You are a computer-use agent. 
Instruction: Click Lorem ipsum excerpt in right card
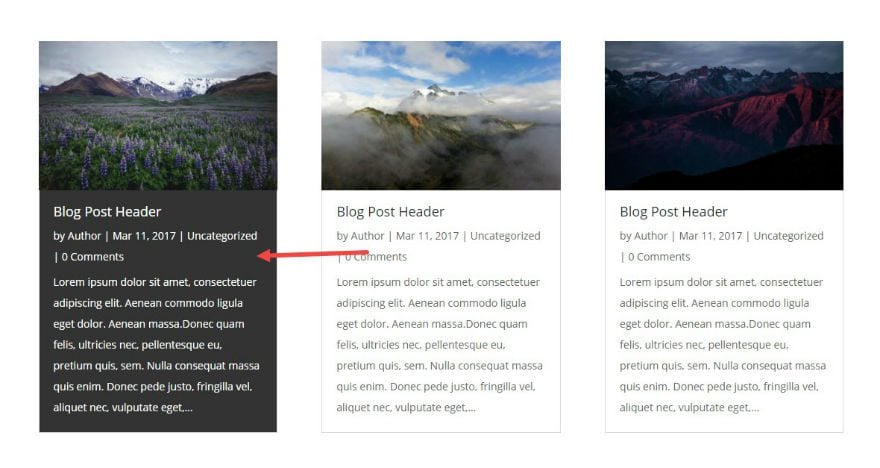(x=723, y=345)
